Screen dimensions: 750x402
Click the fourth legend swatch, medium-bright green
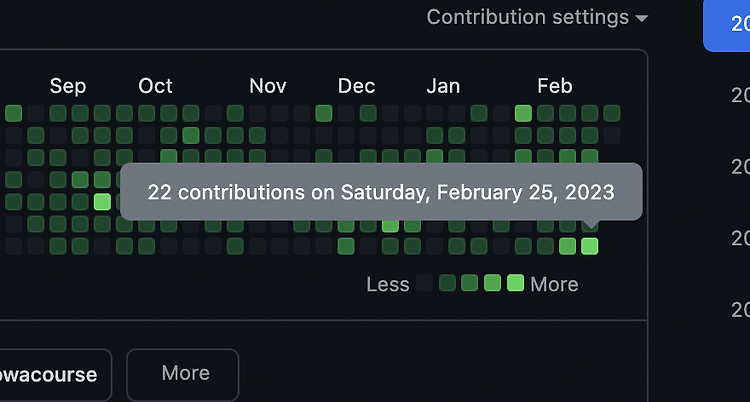point(492,283)
